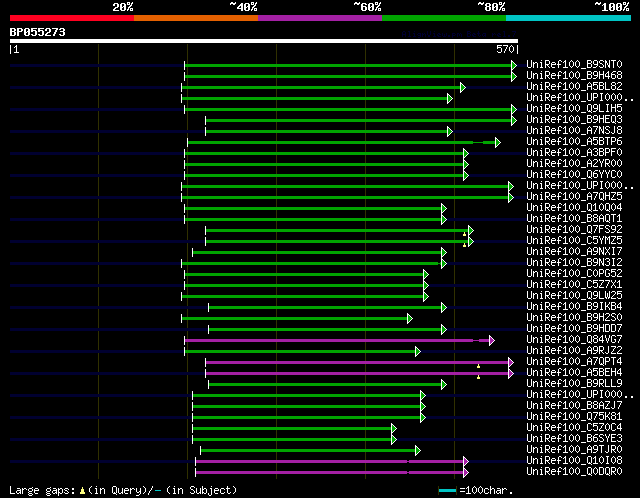Click the purple alignment bar for UniRef100_Q84VG7
Screen dimensions: 640x498
pyautogui.click(x=337, y=340)
